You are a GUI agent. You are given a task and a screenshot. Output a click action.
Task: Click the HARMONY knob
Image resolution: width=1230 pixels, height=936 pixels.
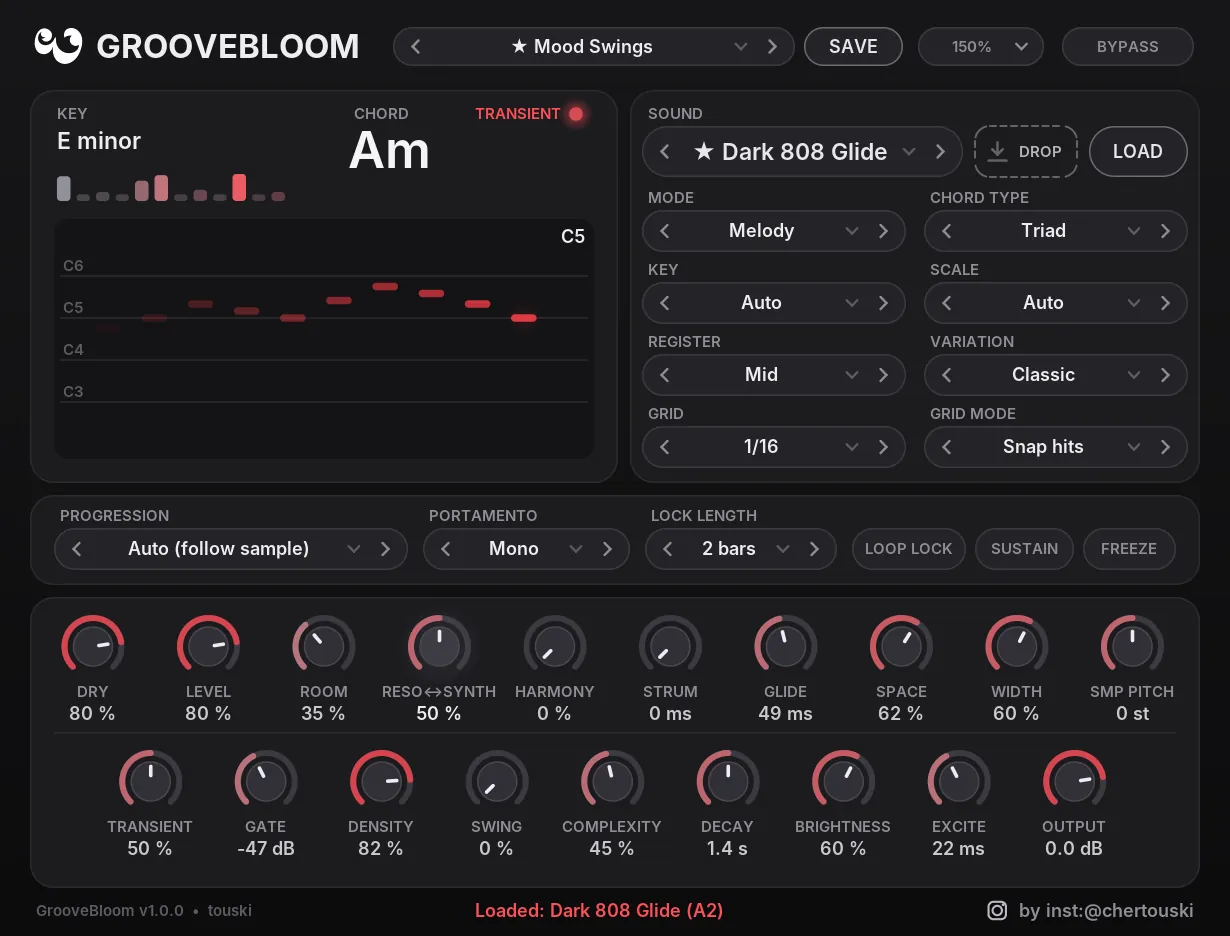tap(555, 646)
